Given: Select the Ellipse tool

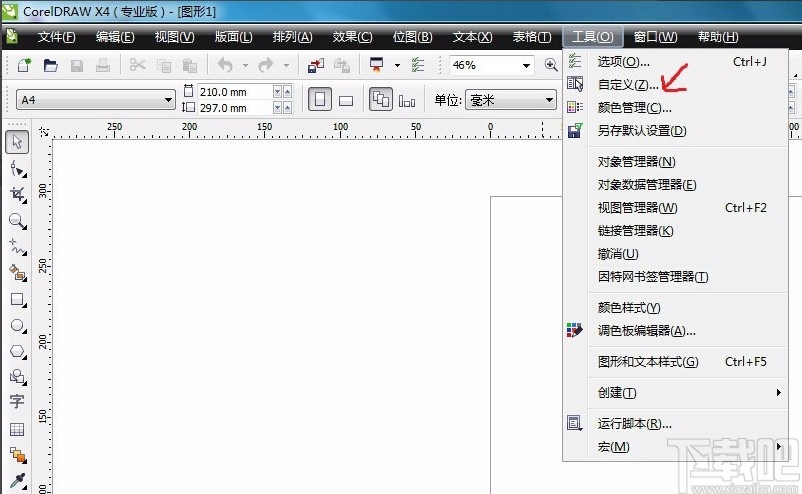Looking at the screenshot, I should click(x=18, y=325).
